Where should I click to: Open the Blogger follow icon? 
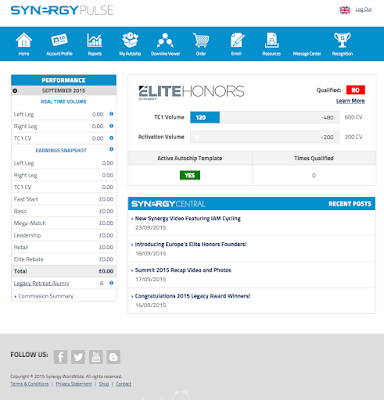[x=113, y=357]
